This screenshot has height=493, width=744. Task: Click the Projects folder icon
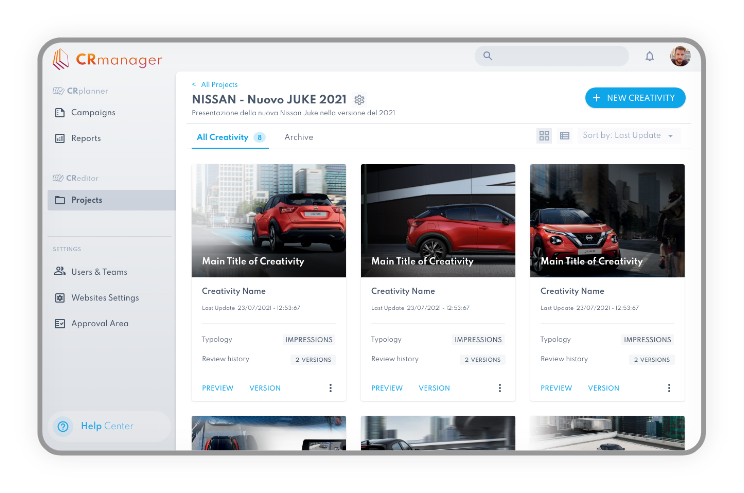tap(60, 200)
